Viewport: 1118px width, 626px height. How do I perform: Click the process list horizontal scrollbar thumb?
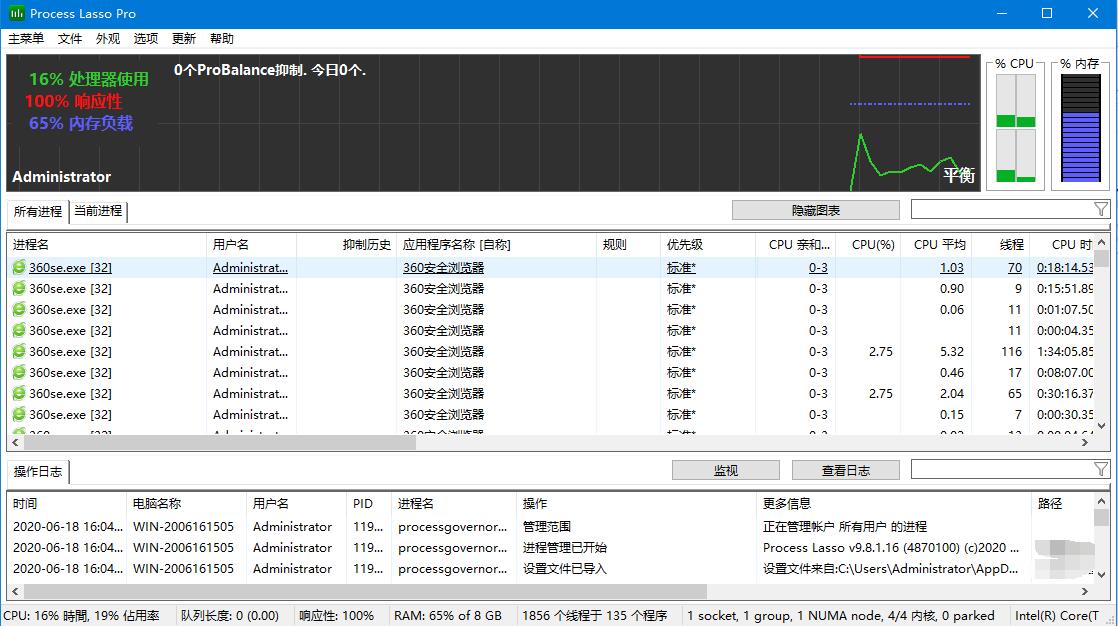click(220, 443)
